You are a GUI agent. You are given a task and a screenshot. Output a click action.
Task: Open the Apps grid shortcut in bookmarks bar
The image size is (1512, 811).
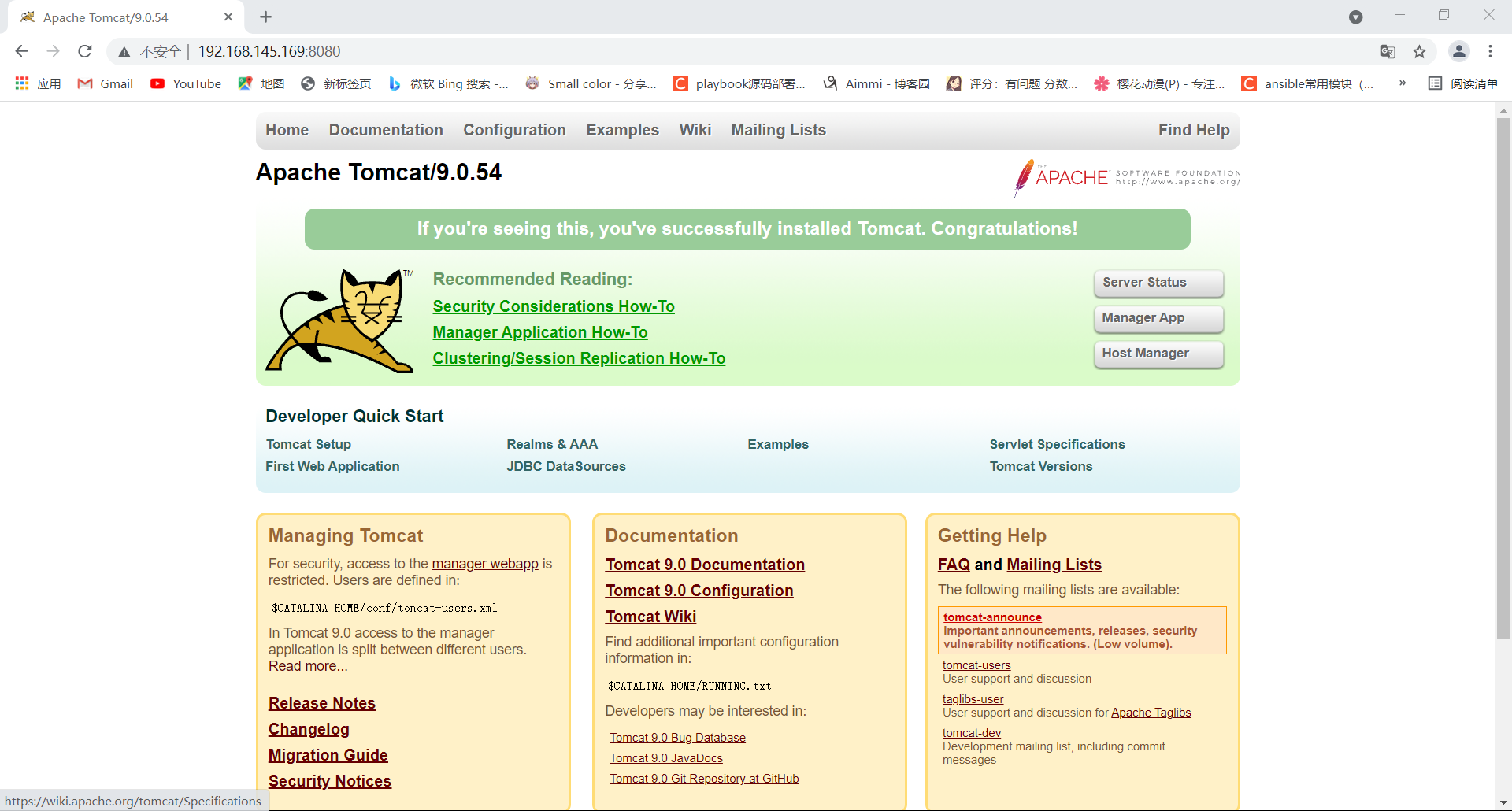pyautogui.click(x=37, y=83)
